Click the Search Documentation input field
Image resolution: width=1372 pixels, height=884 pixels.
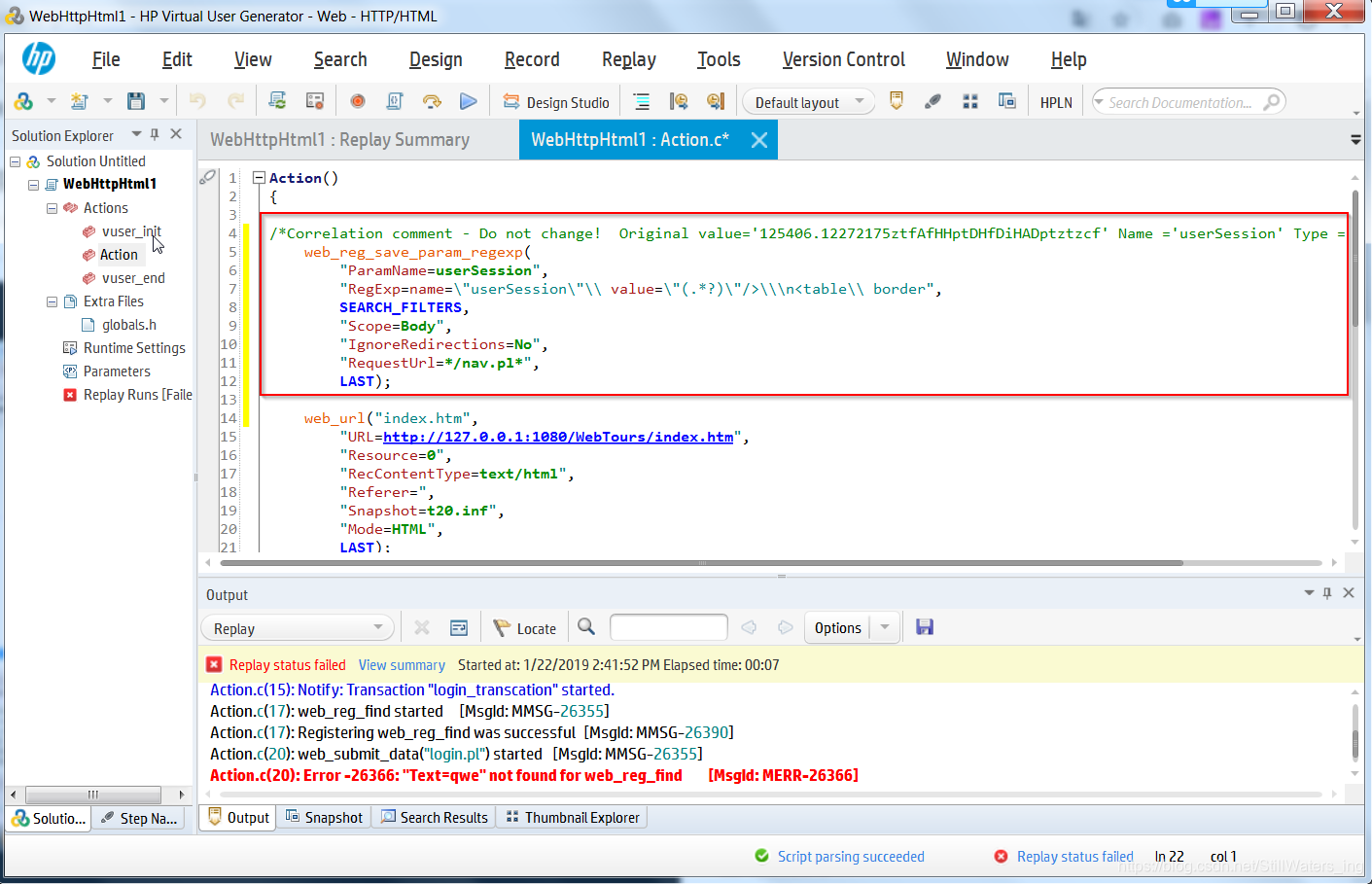click(x=1179, y=102)
